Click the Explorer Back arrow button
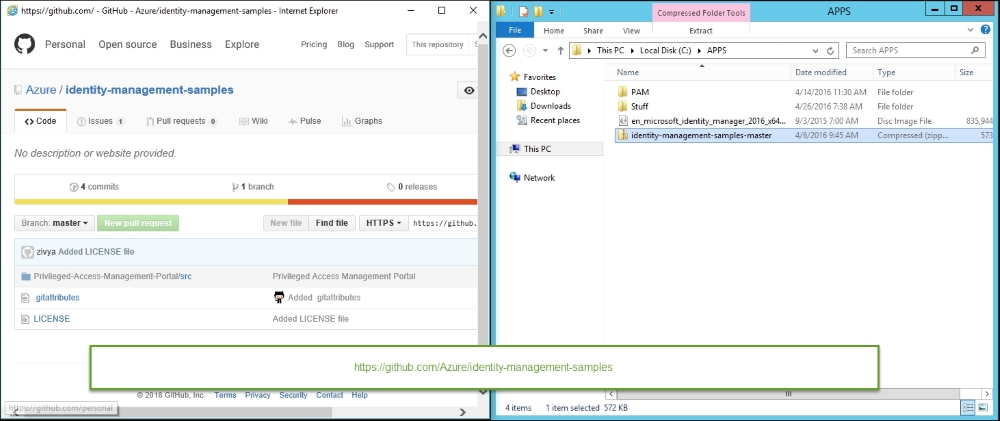 509,50
